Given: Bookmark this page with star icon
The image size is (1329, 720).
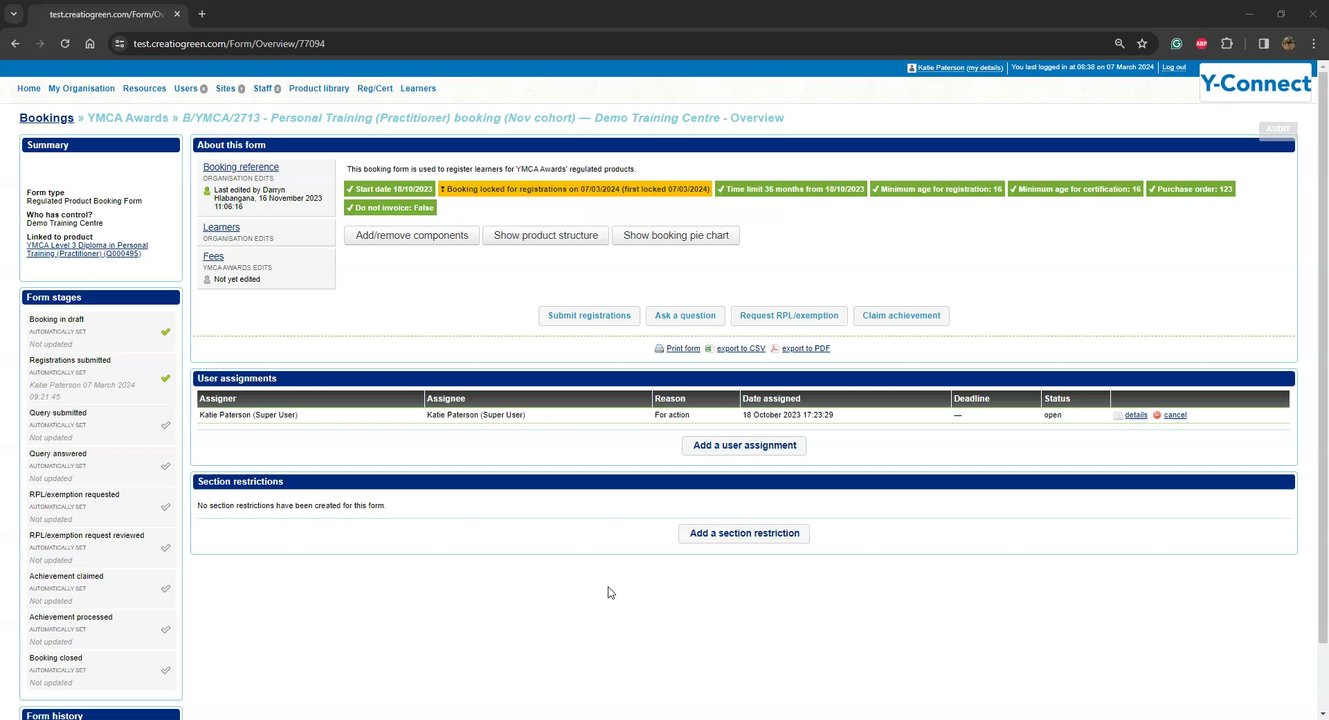Looking at the screenshot, I should coord(1142,44).
